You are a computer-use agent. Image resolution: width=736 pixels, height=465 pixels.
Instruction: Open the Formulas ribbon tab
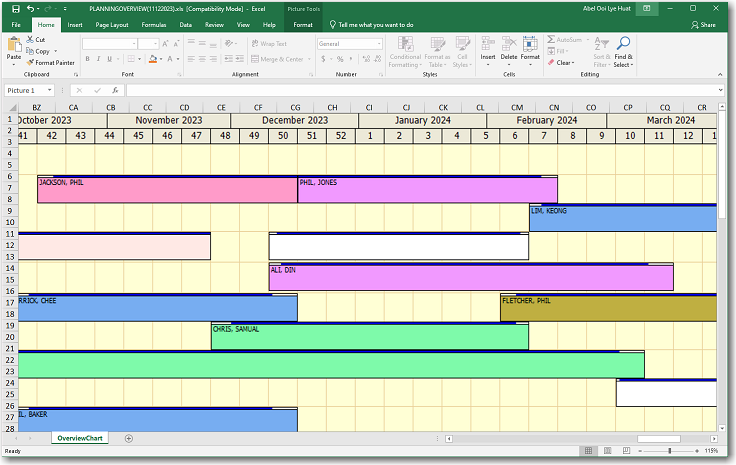pos(154,24)
